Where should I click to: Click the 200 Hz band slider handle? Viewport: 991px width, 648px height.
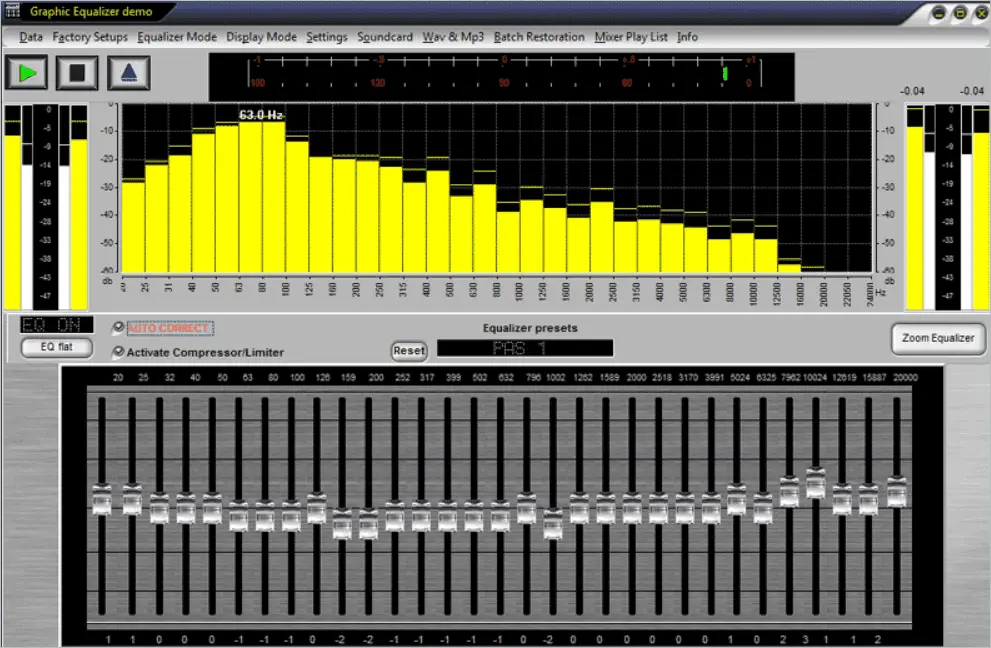(368, 525)
